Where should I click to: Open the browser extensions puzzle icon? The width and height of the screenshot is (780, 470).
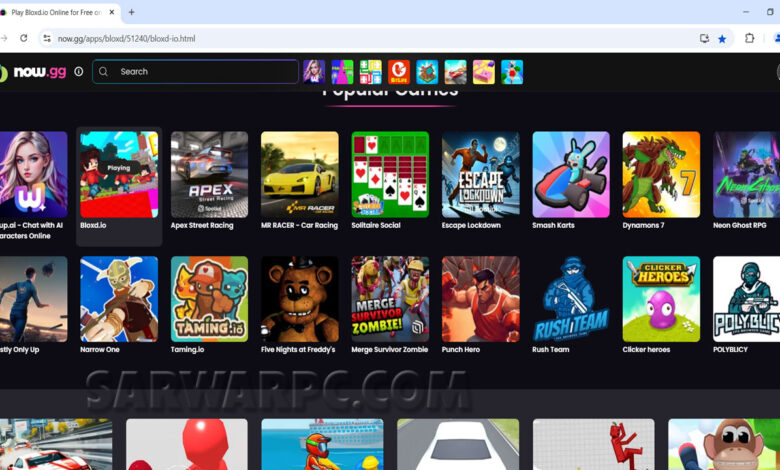click(749, 38)
